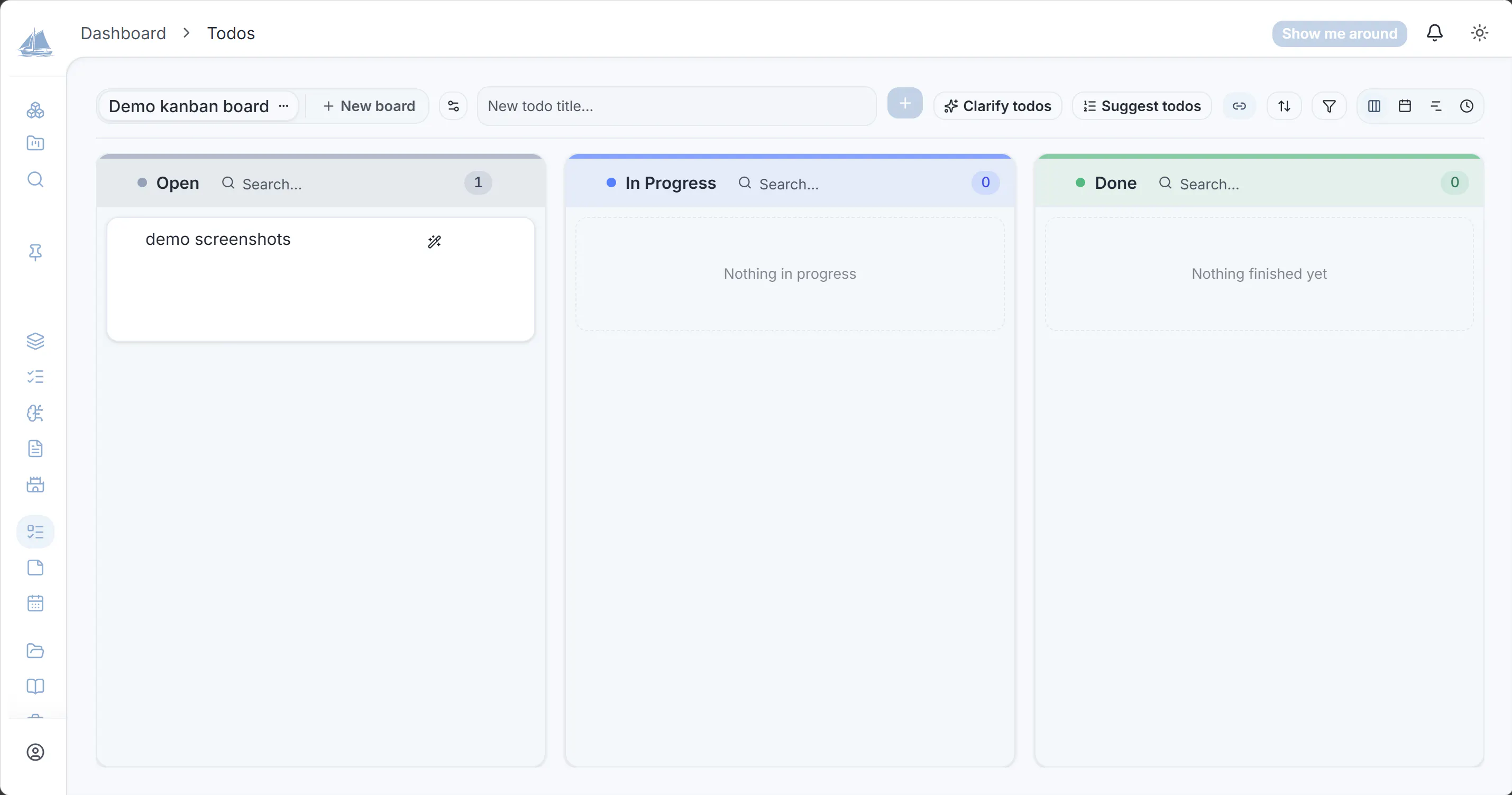This screenshot has width=1512, height=795.
Task: Open the layers stack sidebar icon
Action: pyautogui.click(x=35, y=341)
